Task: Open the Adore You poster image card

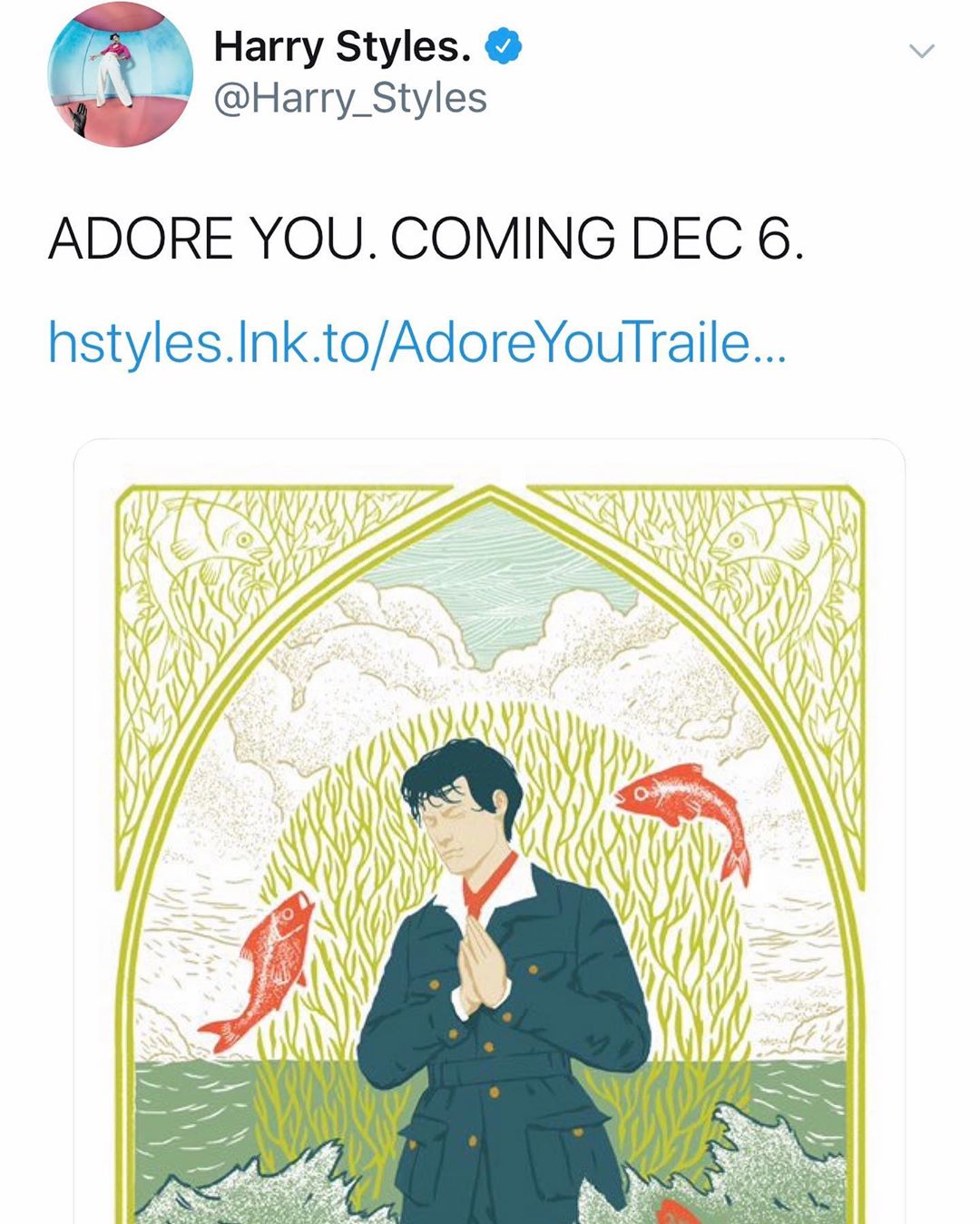Action: pos(489,831)
